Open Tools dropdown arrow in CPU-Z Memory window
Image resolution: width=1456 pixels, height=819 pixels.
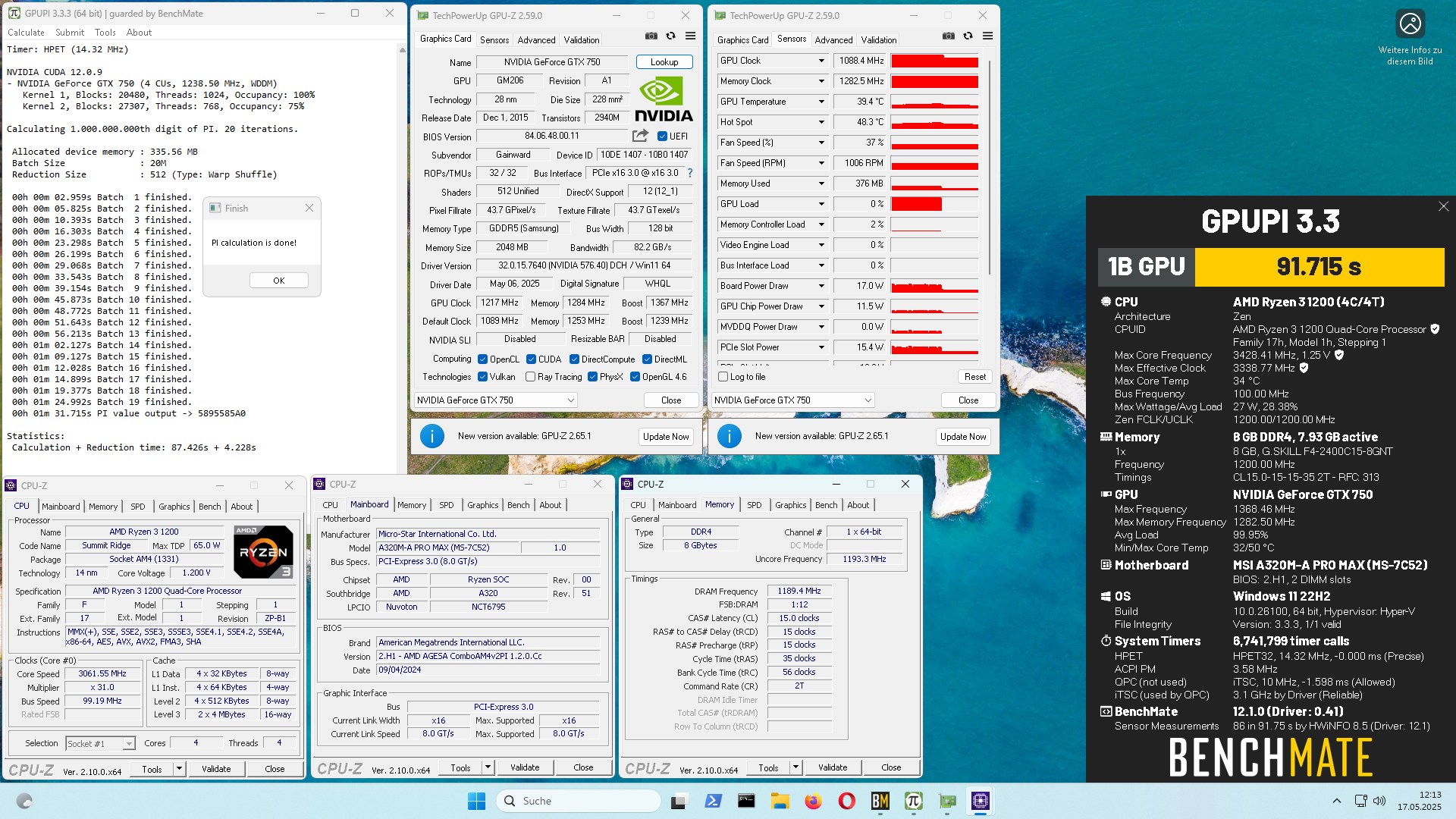(x=795, y=767)
